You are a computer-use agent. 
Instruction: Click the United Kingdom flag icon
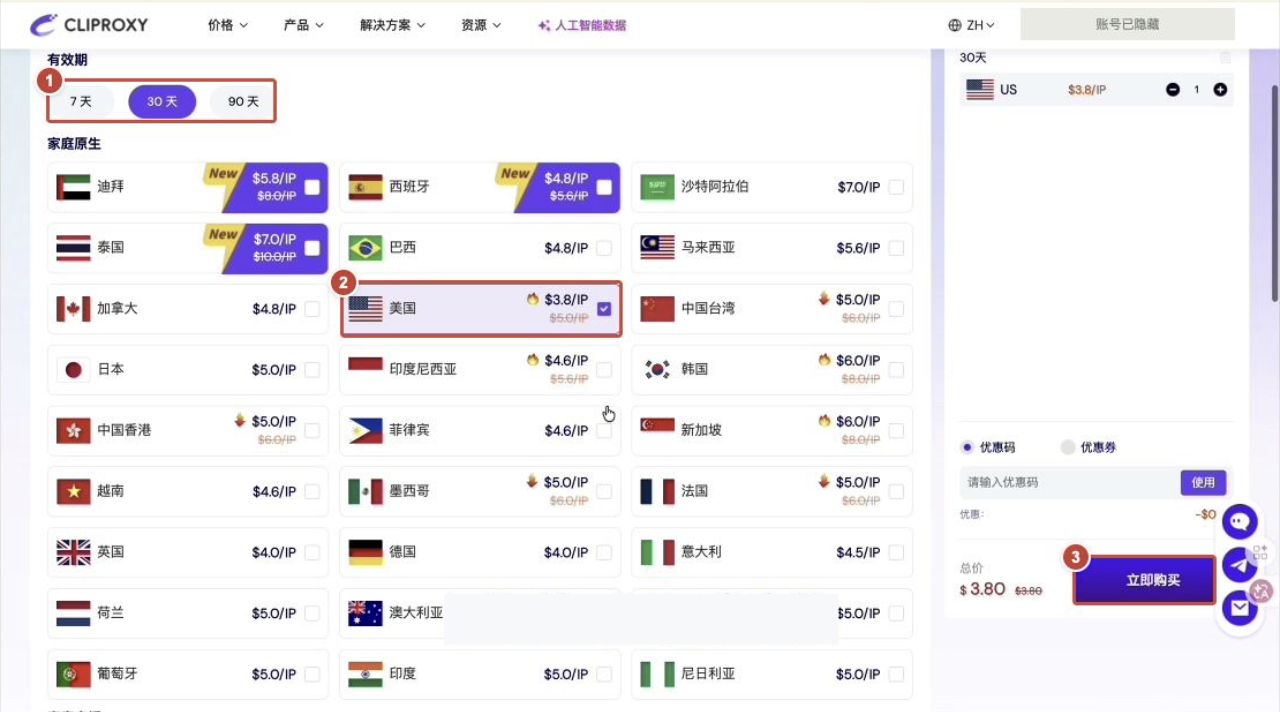74,552
